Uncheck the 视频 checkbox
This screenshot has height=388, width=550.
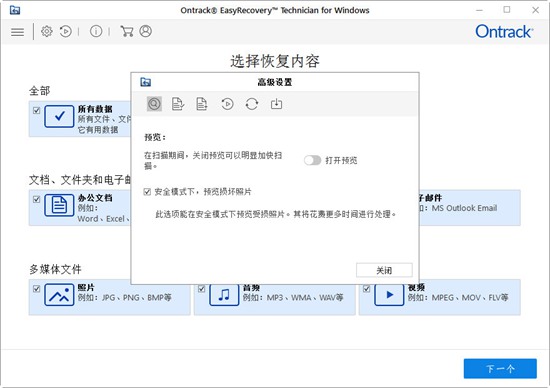pos(366,289)
